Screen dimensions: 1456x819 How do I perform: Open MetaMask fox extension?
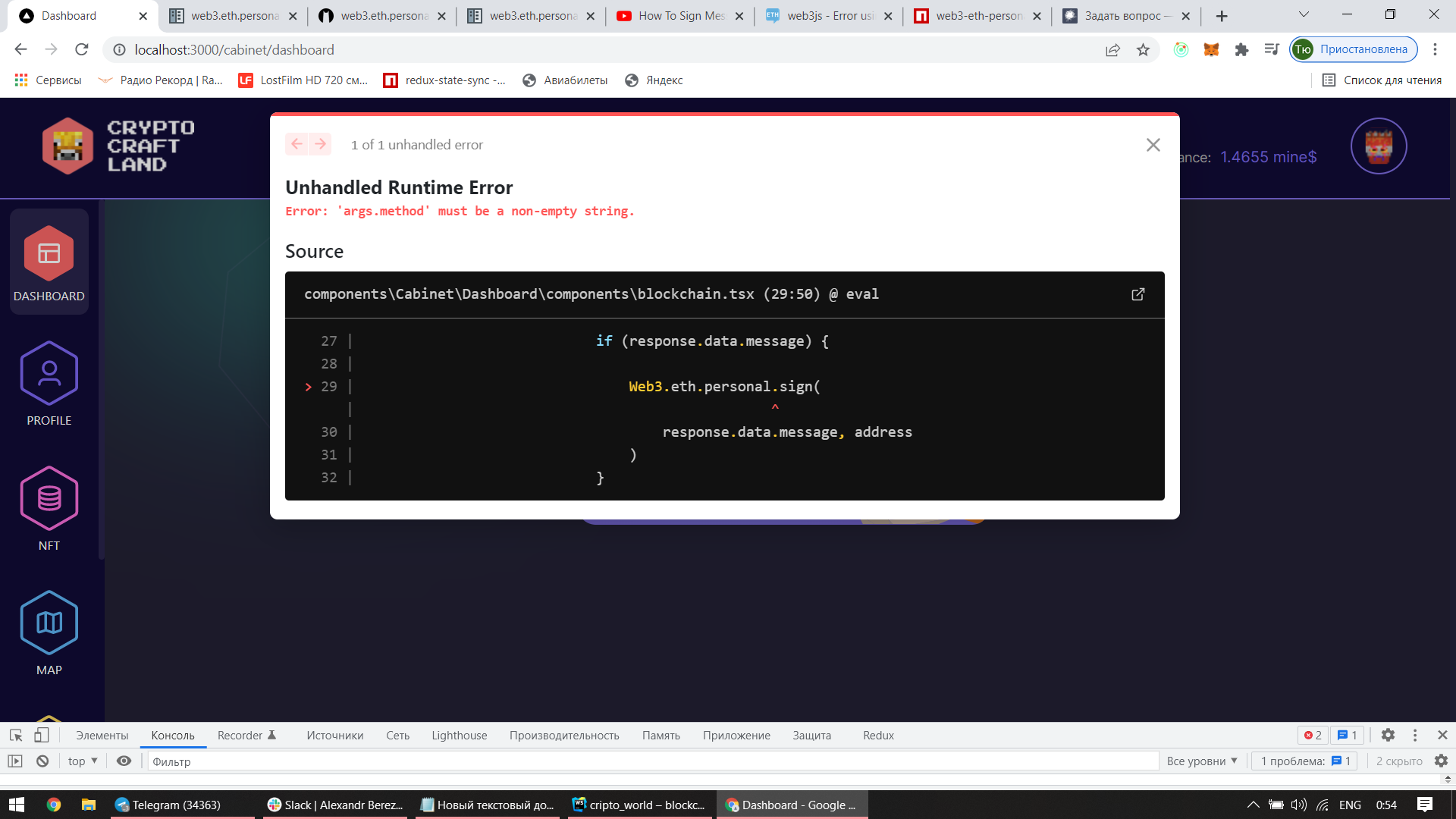(1211, 49)
